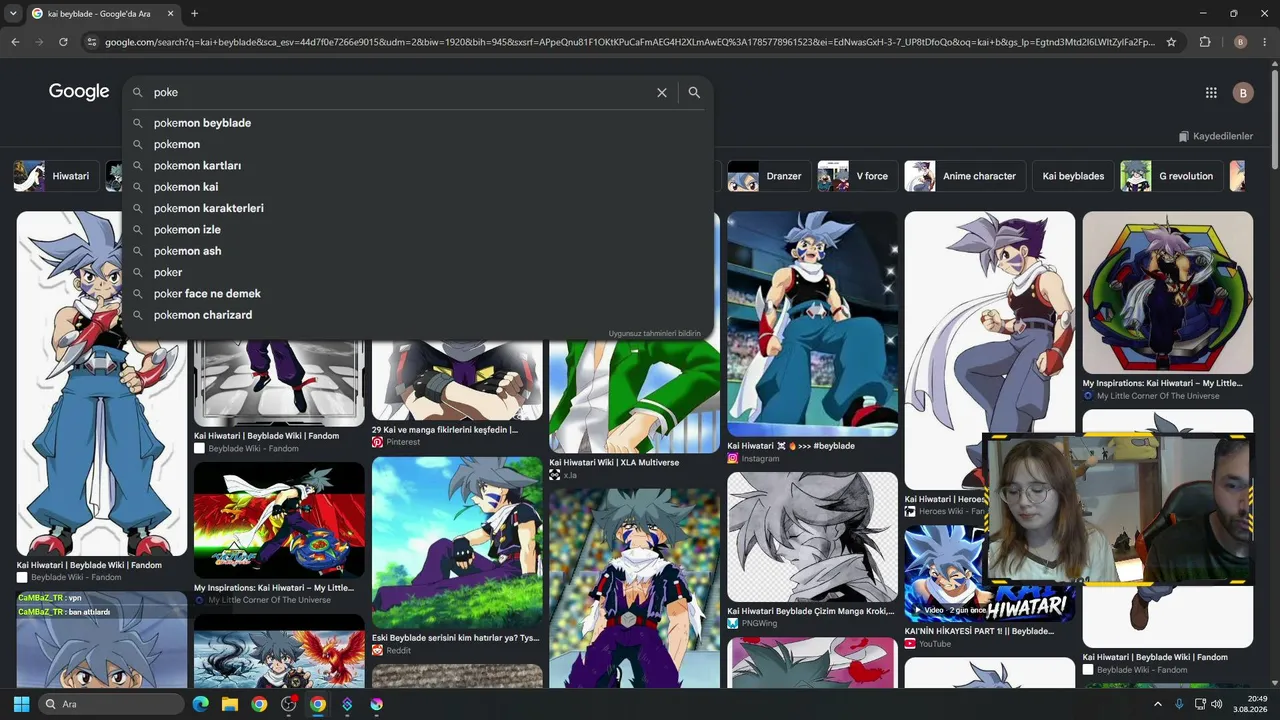Click the 'kai beyblade - Google'da Ara' tab
The height and width of the screenshot is (720, 1280).
99,13
